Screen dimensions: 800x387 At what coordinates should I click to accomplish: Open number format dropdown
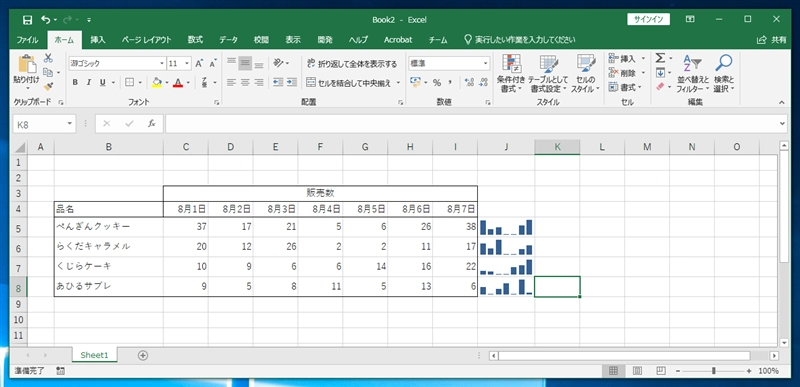[x=485, y=64]
